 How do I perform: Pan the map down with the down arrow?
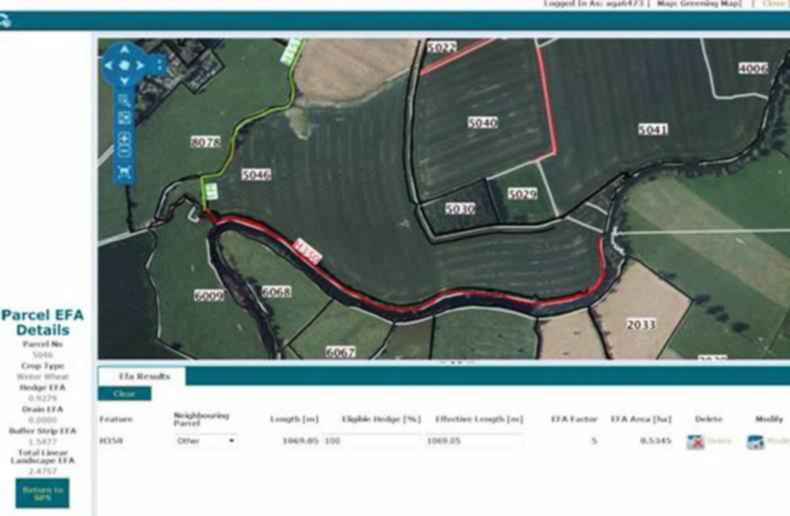click(x=124, y=81)
